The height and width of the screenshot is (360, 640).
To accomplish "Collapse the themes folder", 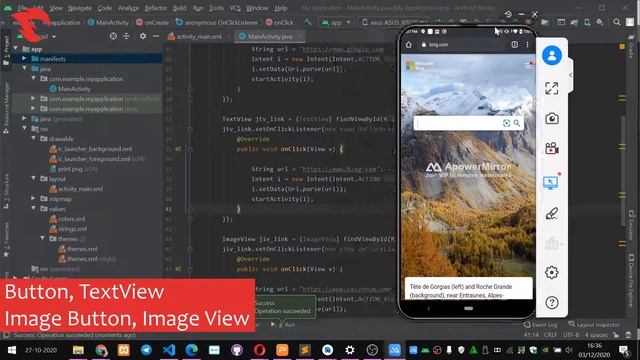I will (42, 239).
